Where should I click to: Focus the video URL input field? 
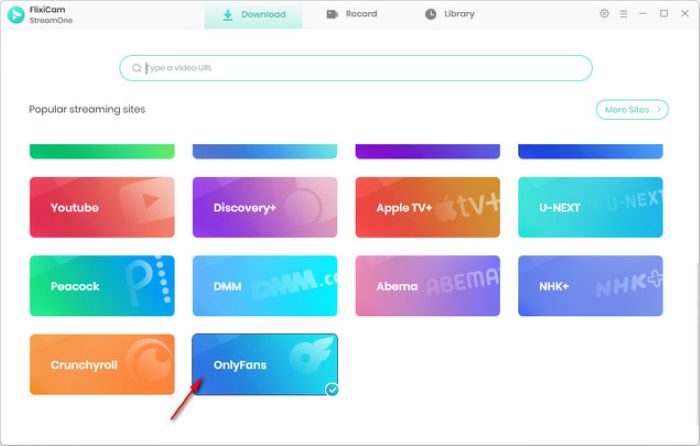click(x=356, y=68)
